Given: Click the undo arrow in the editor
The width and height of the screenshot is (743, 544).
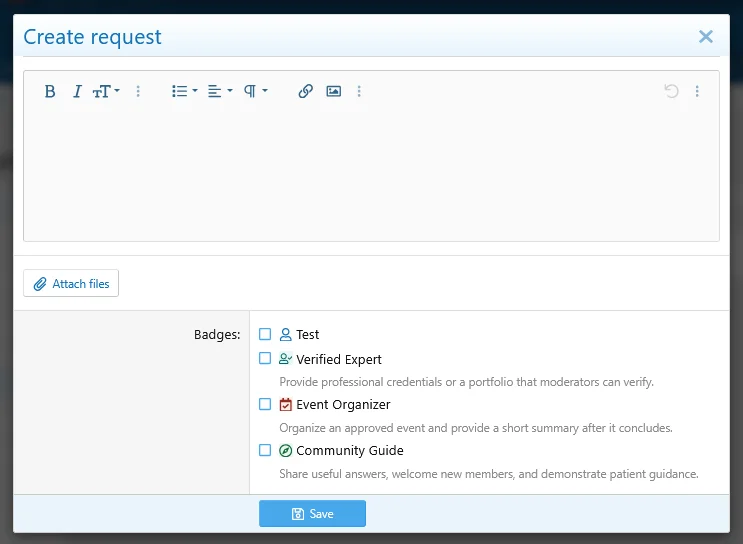Looking at the screenshot, I should coord(671,91).
